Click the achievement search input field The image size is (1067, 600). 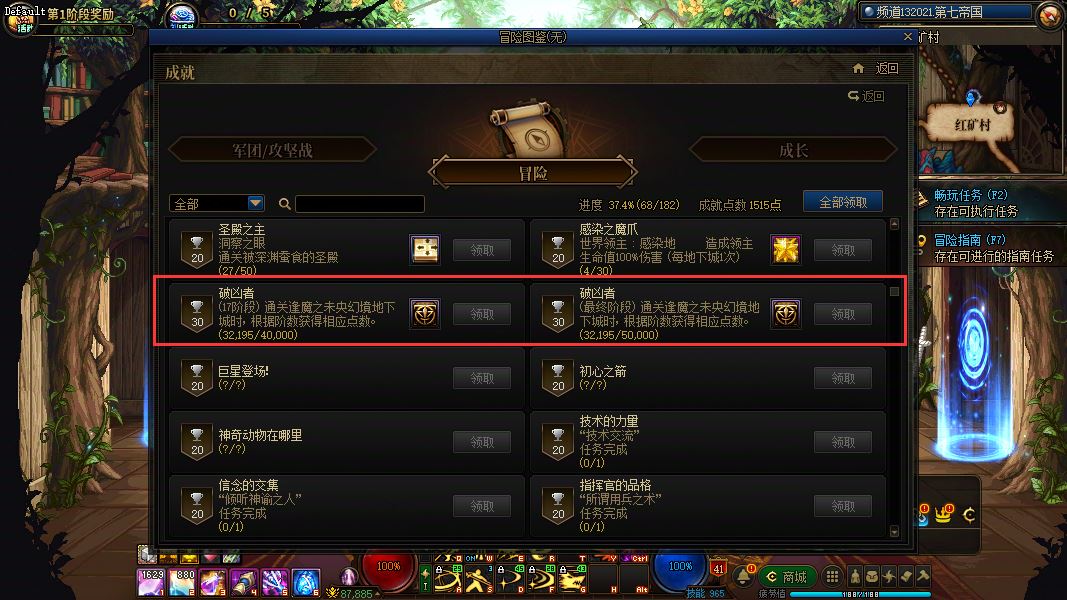point(360,203)
